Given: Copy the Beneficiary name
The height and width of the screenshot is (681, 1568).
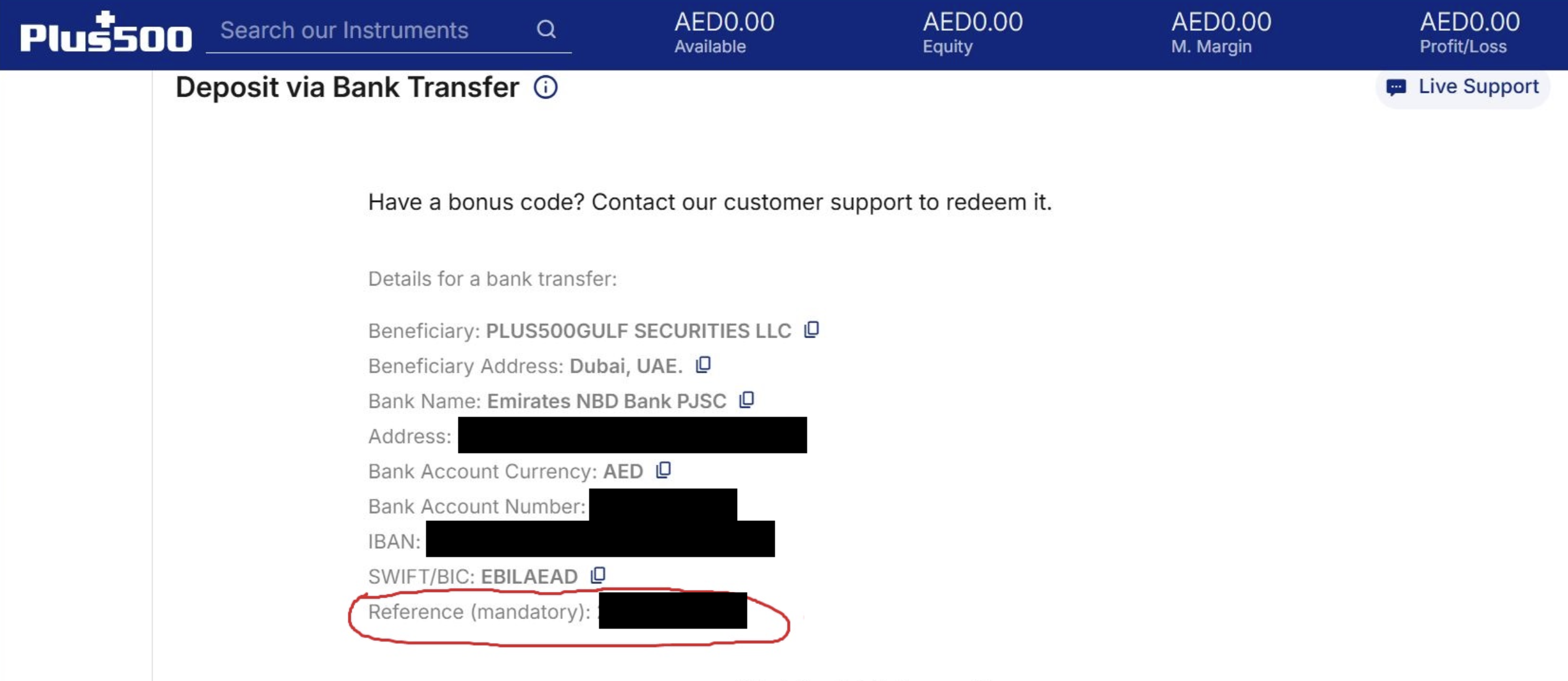Looking at the screenshot, I should pyautogui.click(x=811, y=330).
